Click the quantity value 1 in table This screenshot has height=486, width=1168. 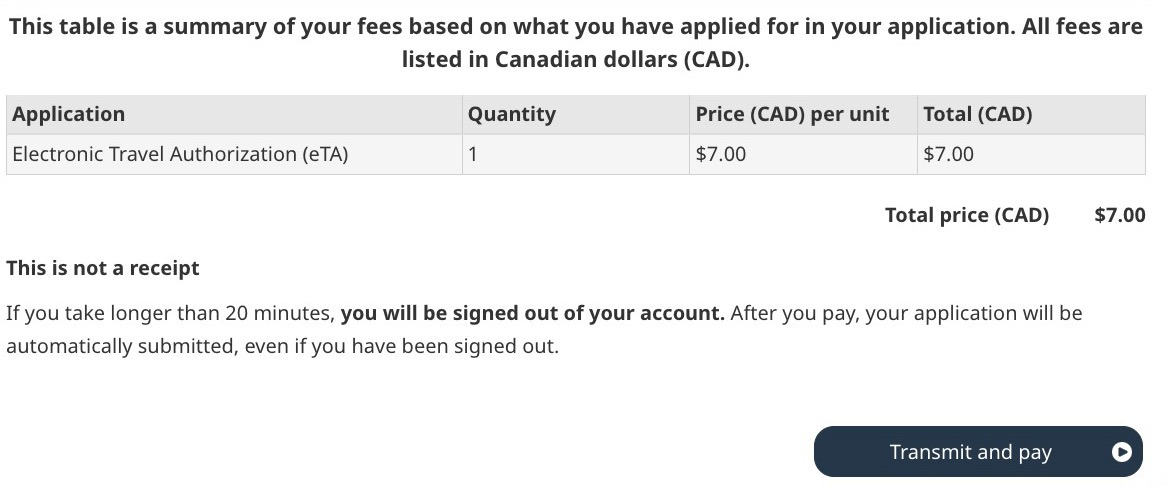[x=473, y=154]
